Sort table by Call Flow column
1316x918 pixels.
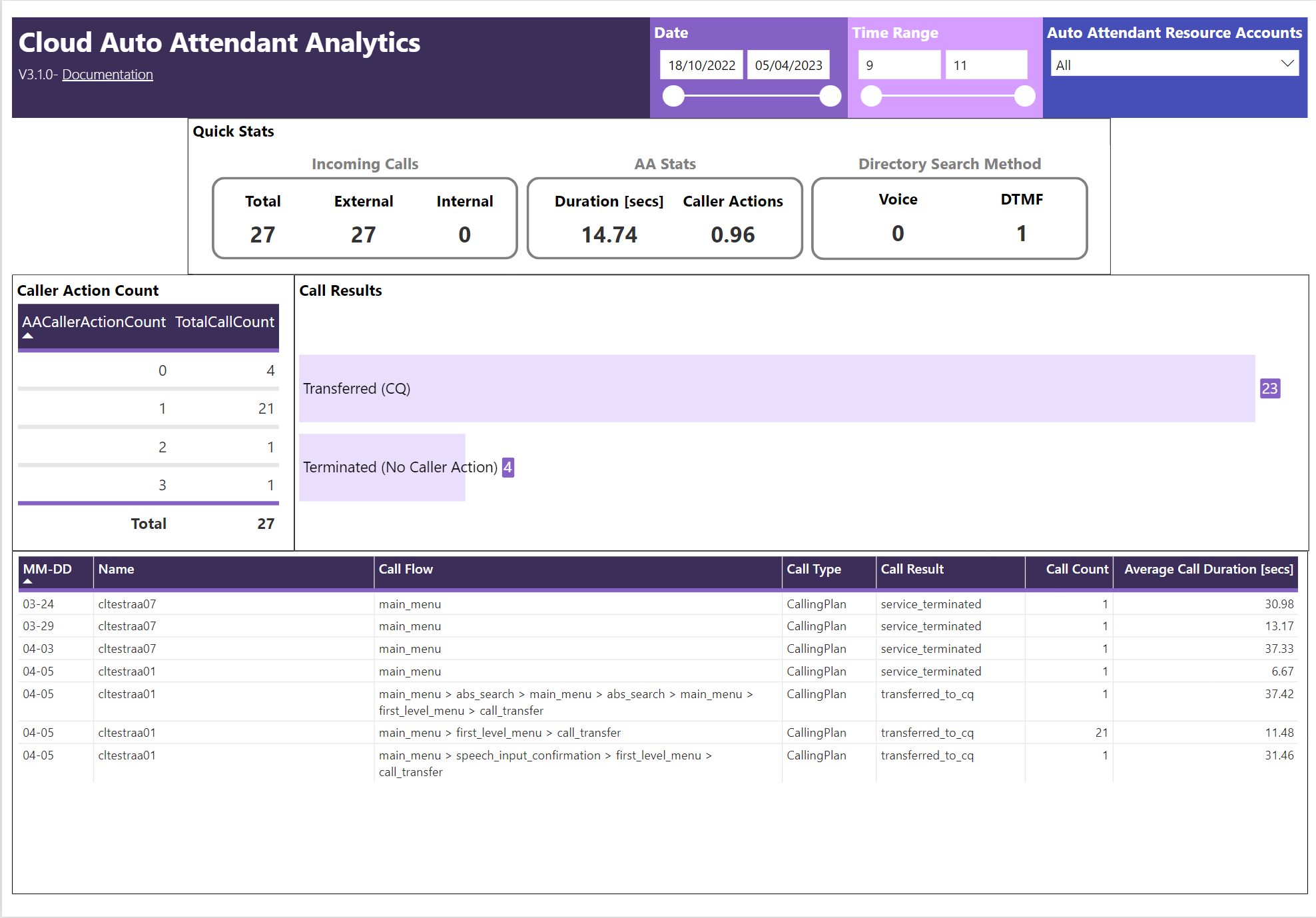point(406,570)
